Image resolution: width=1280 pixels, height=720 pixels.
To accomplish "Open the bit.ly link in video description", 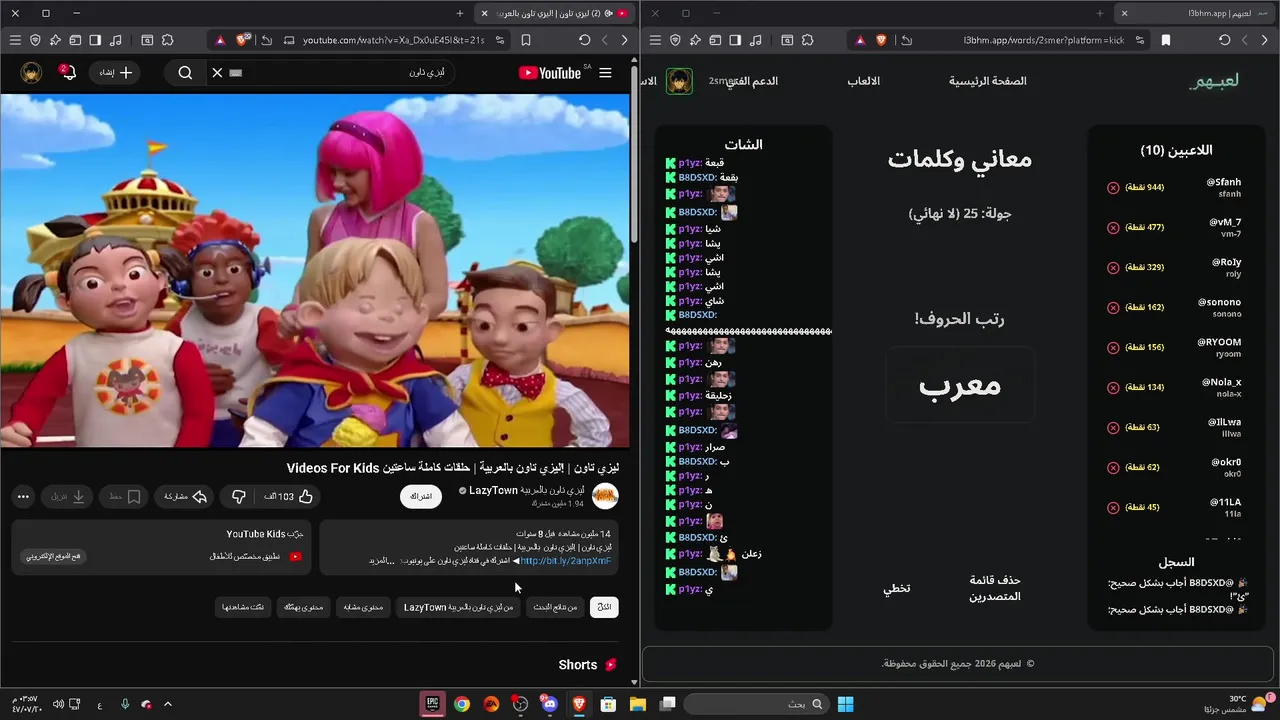I will click(565, 561).
